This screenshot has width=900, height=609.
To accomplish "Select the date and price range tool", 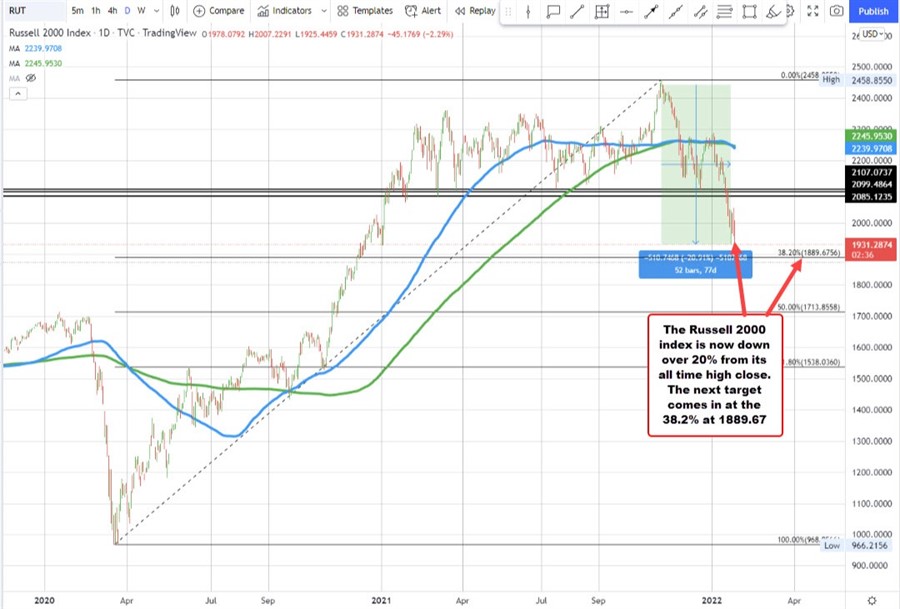I will [x=602, y=11].
